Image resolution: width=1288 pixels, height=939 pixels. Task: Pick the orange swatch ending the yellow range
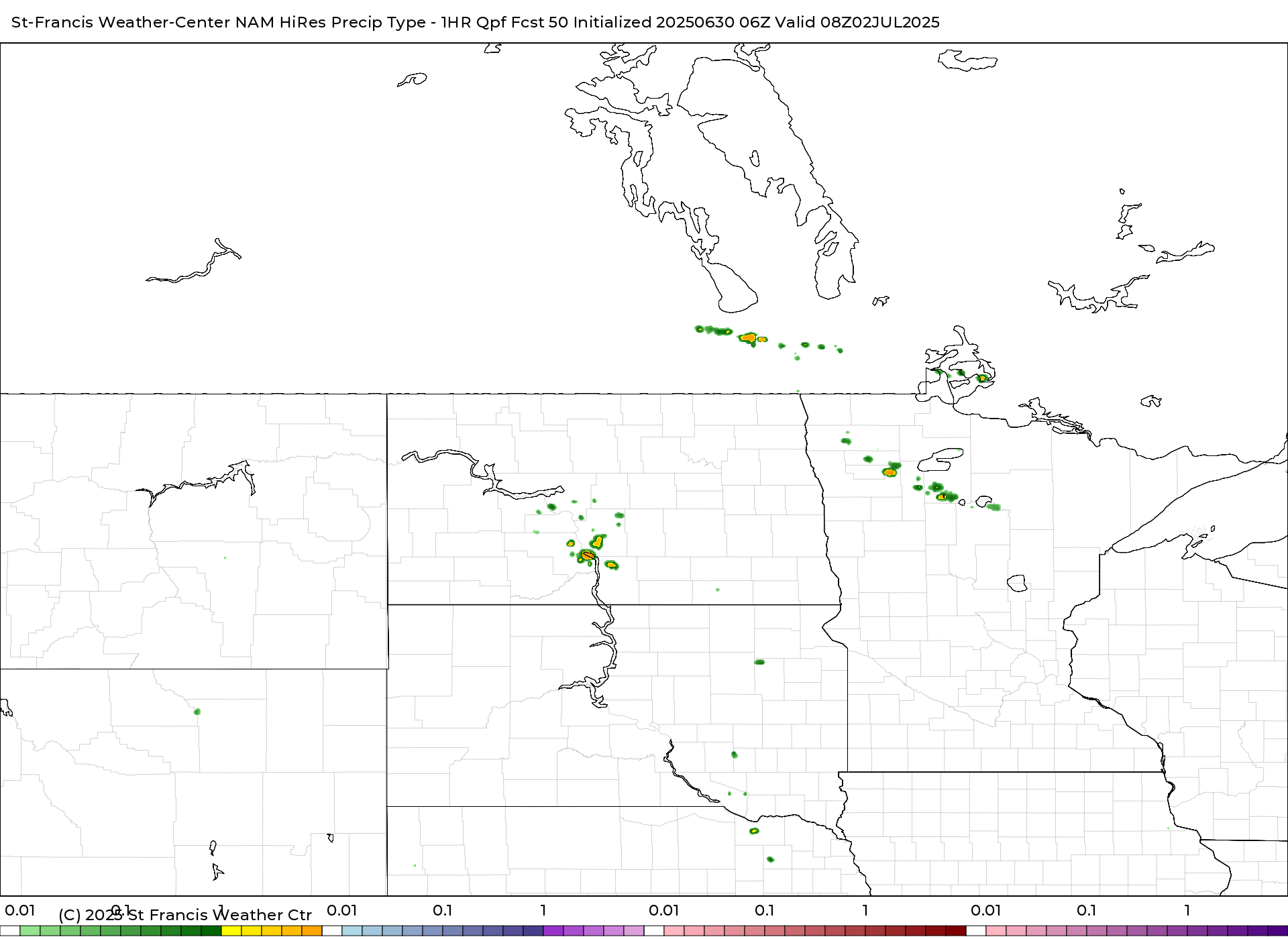(312, 931)
